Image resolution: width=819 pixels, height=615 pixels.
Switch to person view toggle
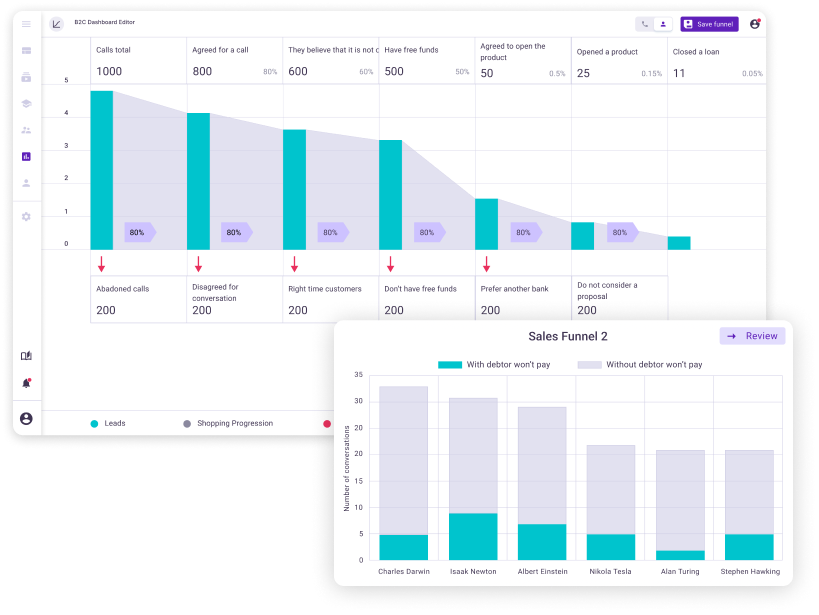click(663, 24)
